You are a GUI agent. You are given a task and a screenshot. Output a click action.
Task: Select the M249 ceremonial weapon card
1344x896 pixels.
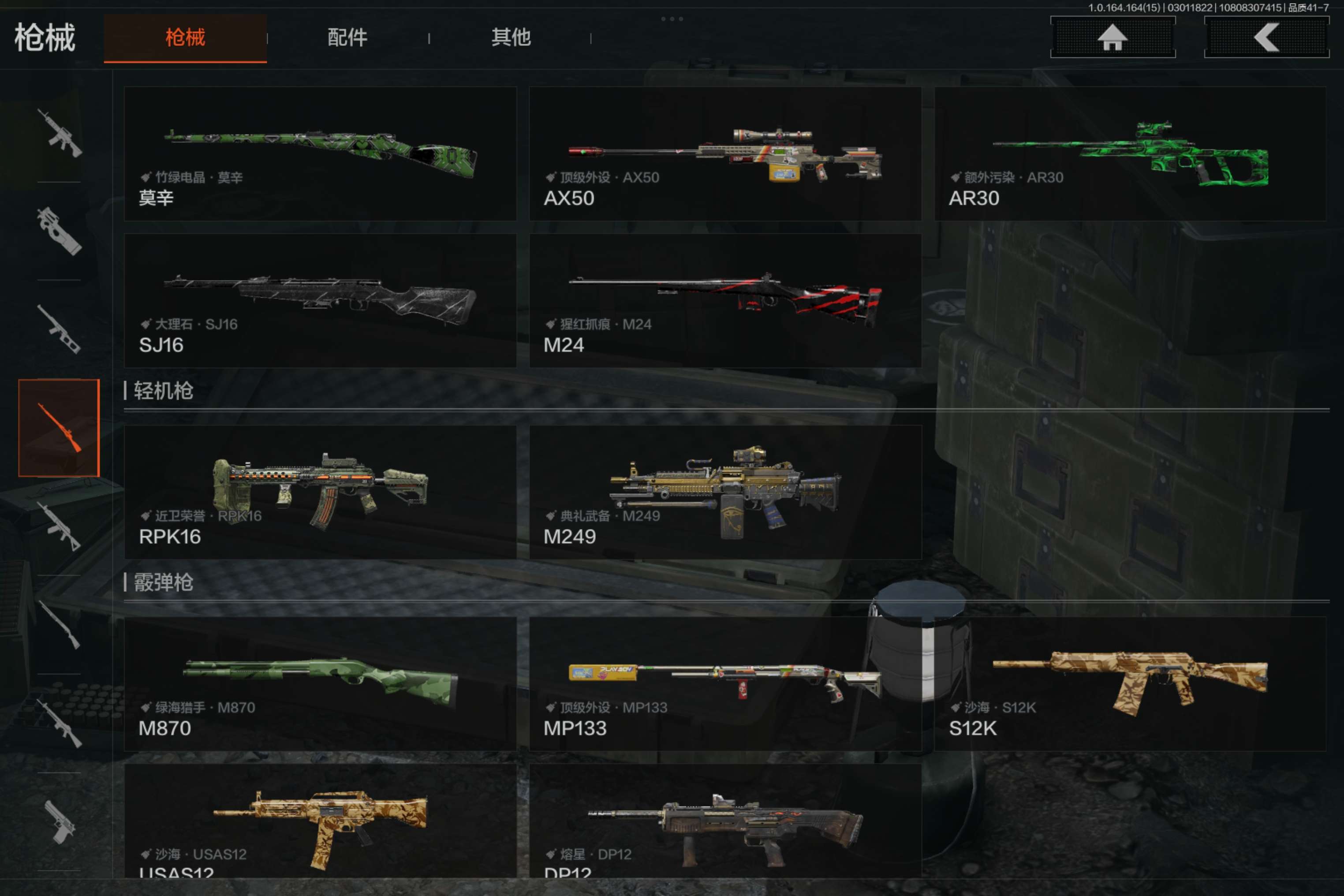click(x=725, y=492)
